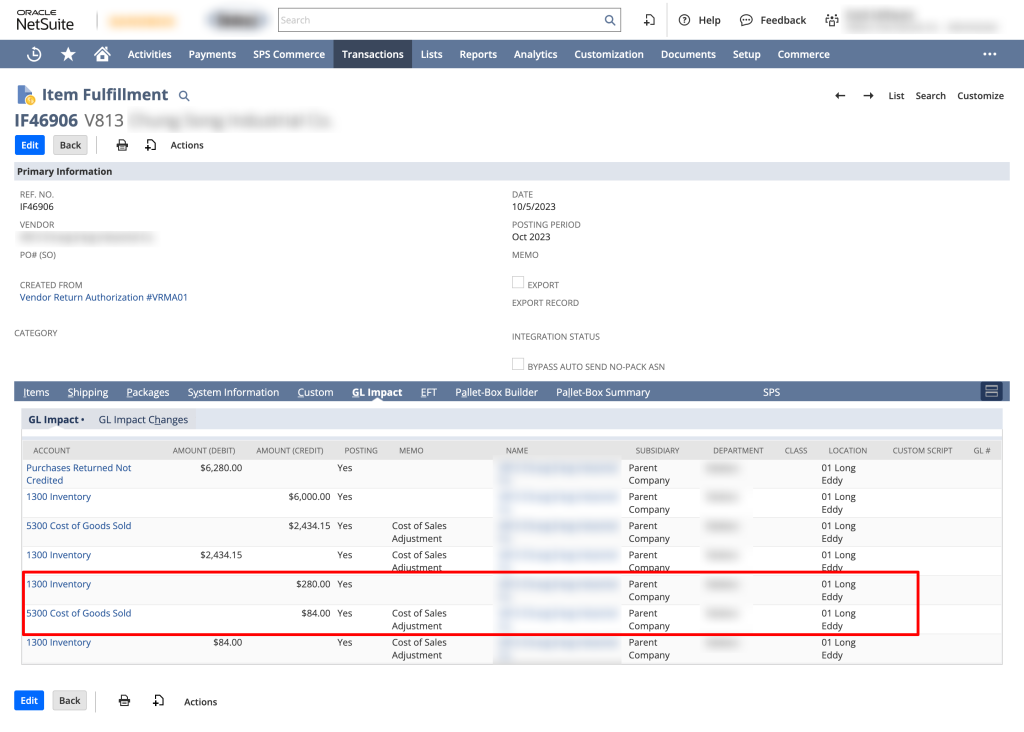This screenshot has width=1024, height=732.
Task: Click the search icon beside Item Fulfillment title
Action: pos(184,96)
